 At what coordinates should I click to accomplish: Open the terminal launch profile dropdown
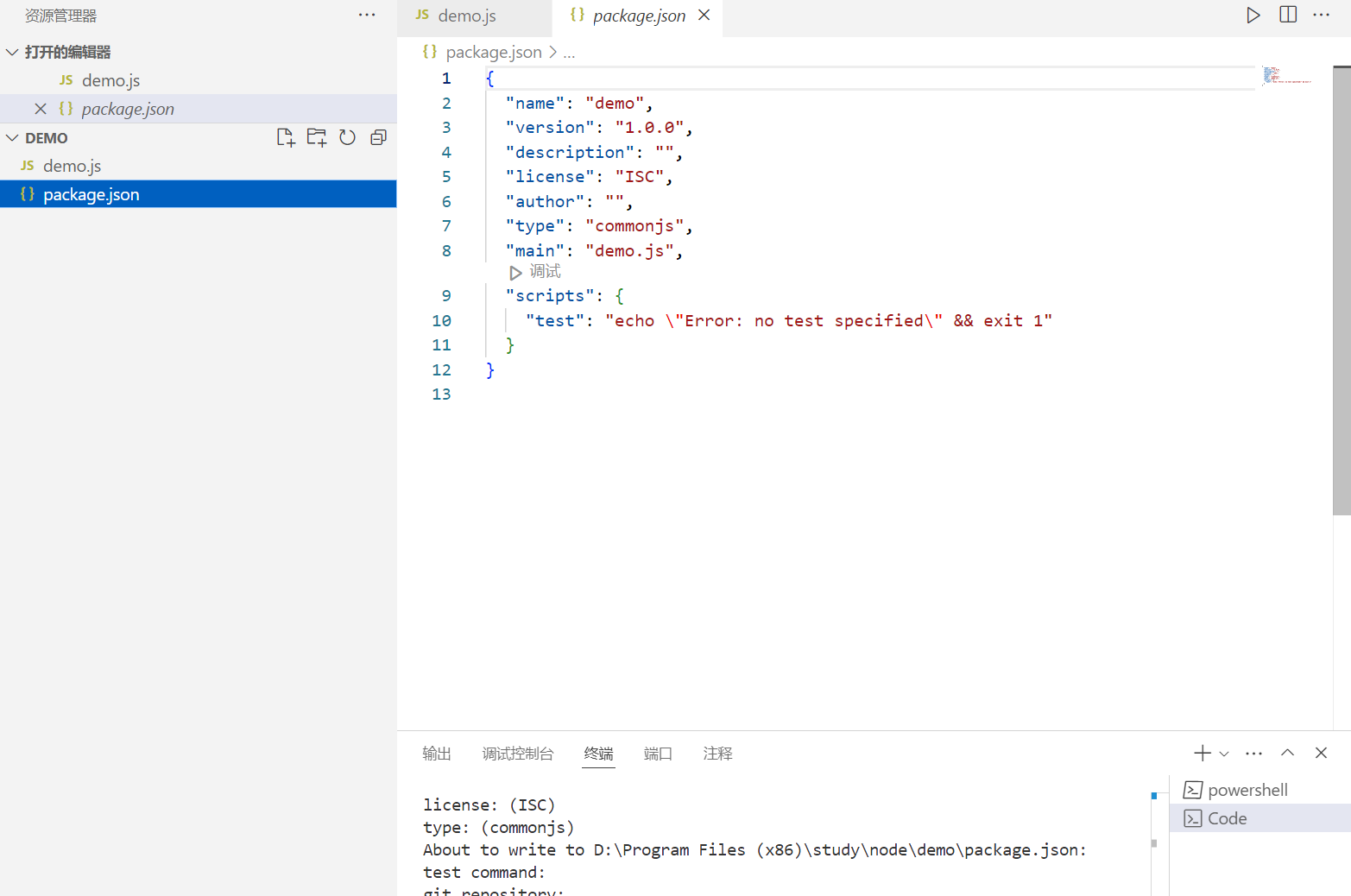[x=1224, y=754]
